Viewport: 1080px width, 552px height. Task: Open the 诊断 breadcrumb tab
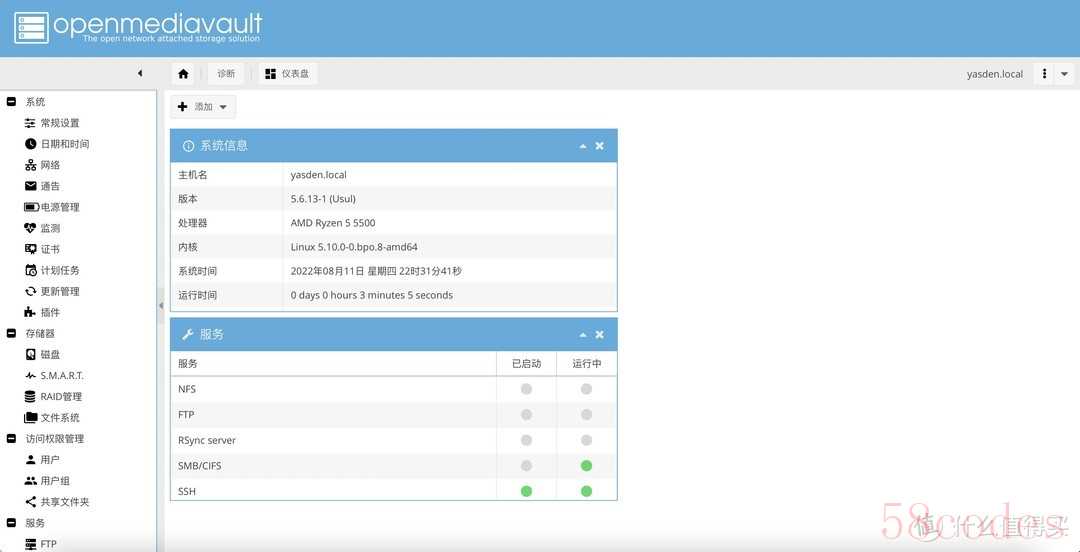[226, 74]
